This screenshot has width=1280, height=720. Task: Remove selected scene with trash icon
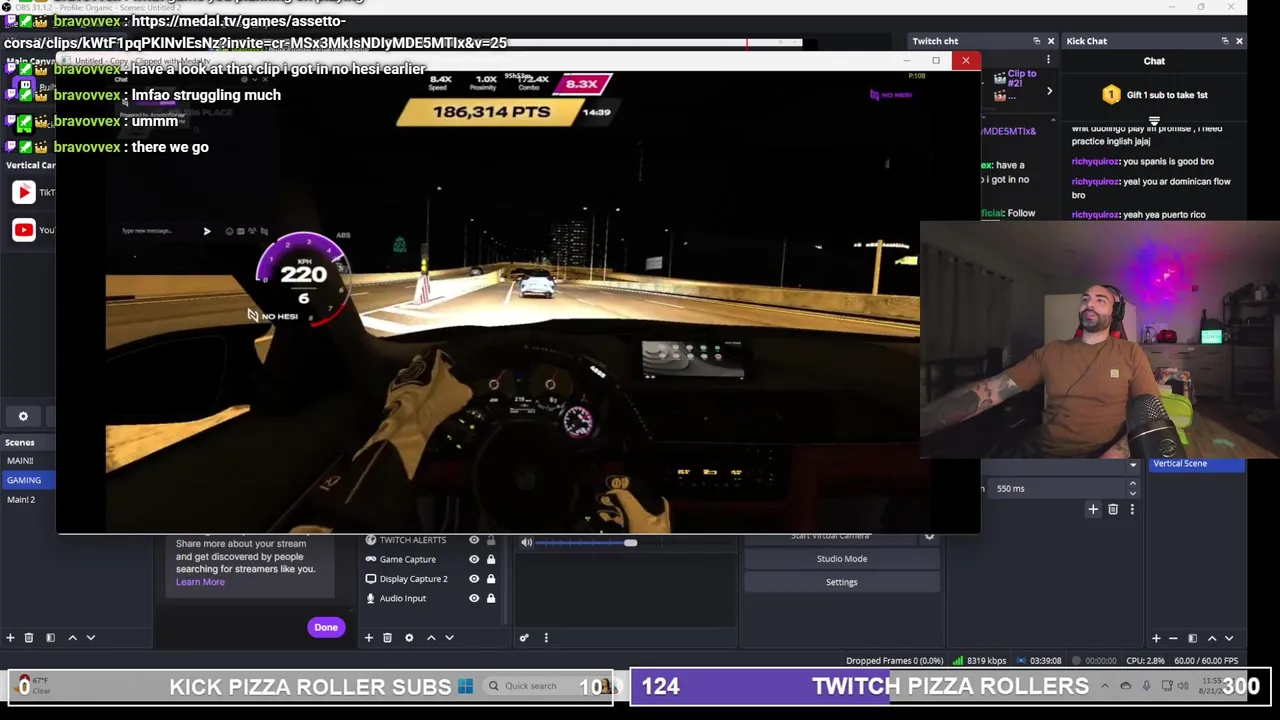click(29, 637)
